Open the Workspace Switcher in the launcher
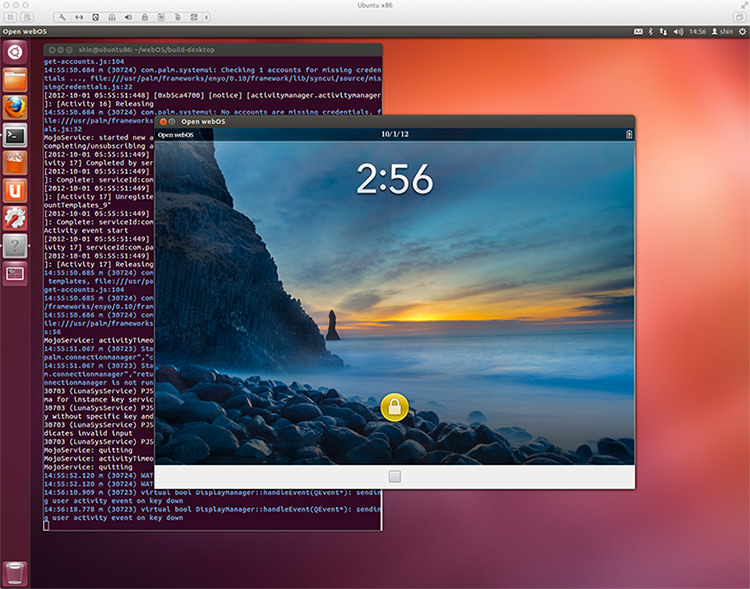The width and height of the screenshot is (750, 589). (15, 274)
